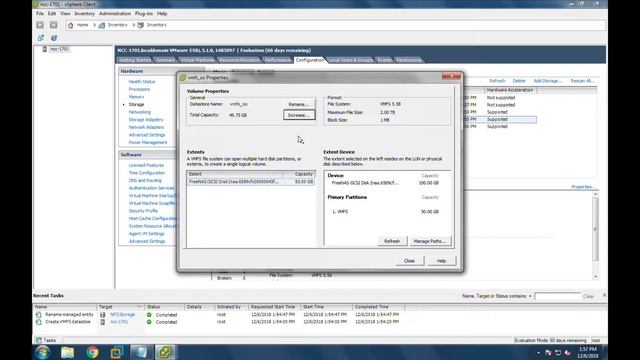The image size is (640, 360).
Task: Switch to the Events tab
Action: click(x=384, y=60)
